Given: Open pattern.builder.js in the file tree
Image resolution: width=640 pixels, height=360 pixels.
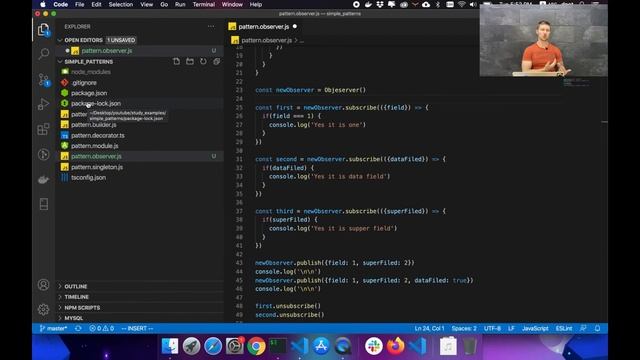Looking at the screenshot, I should point(93,125).
